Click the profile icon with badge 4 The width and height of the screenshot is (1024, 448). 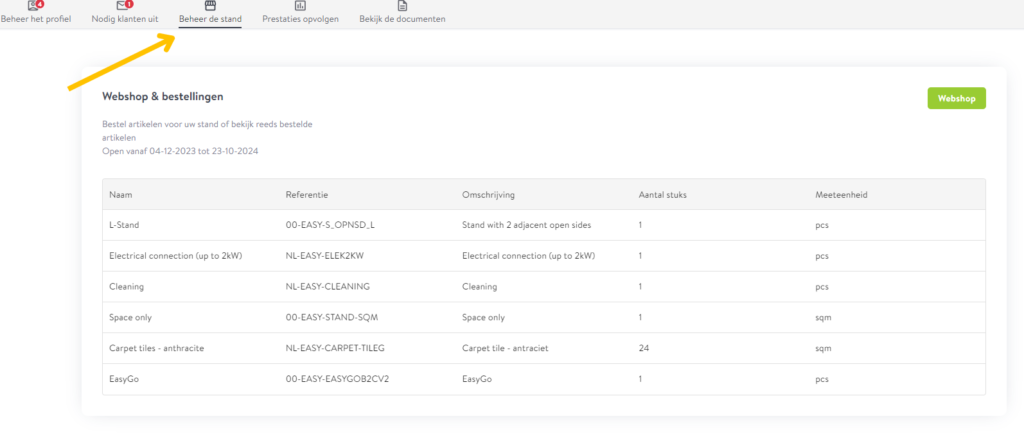pyautogui.click(x=35, y=5)
